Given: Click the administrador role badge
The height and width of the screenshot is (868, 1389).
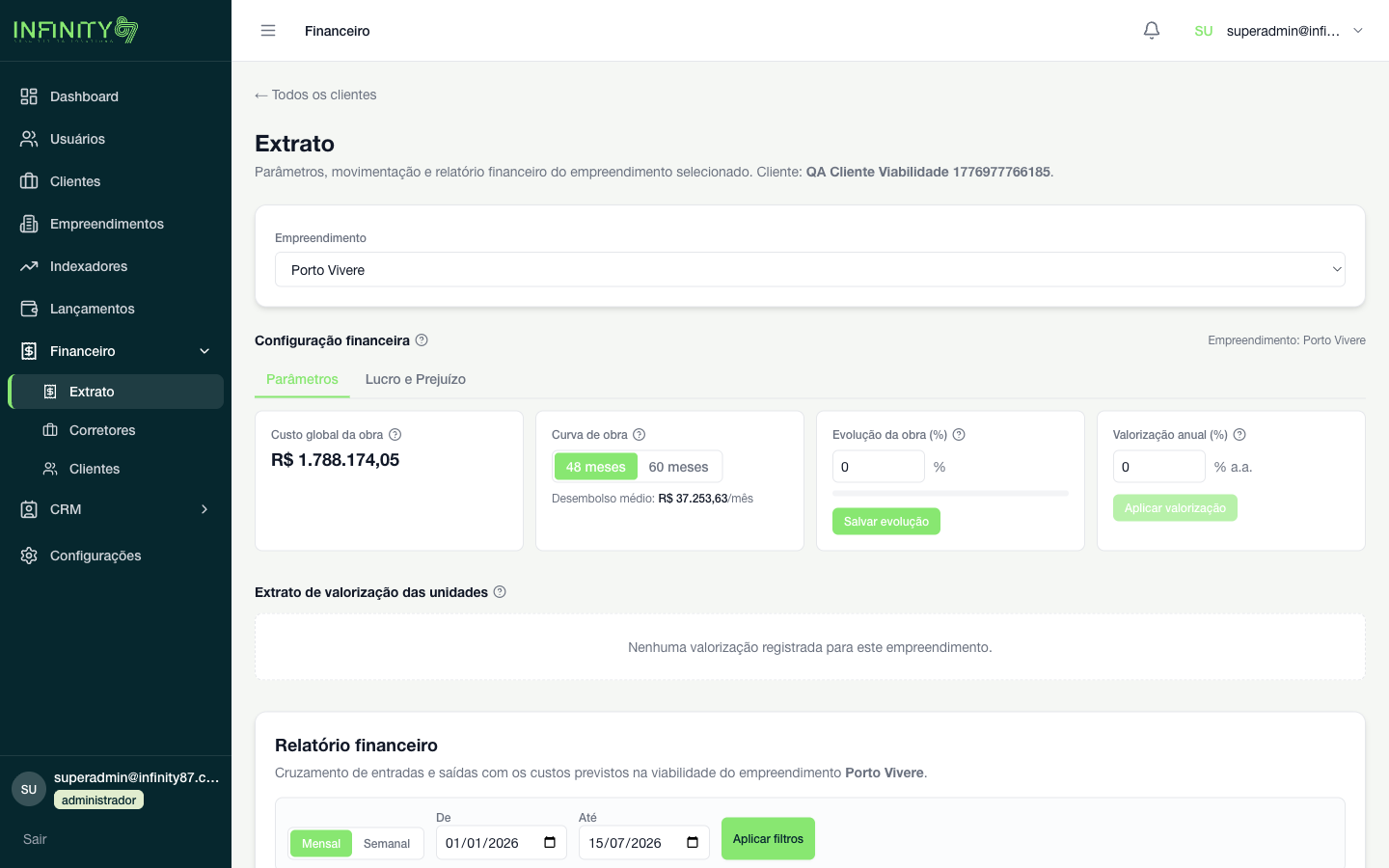Looking at the screenshot, I should pos(98,800).
